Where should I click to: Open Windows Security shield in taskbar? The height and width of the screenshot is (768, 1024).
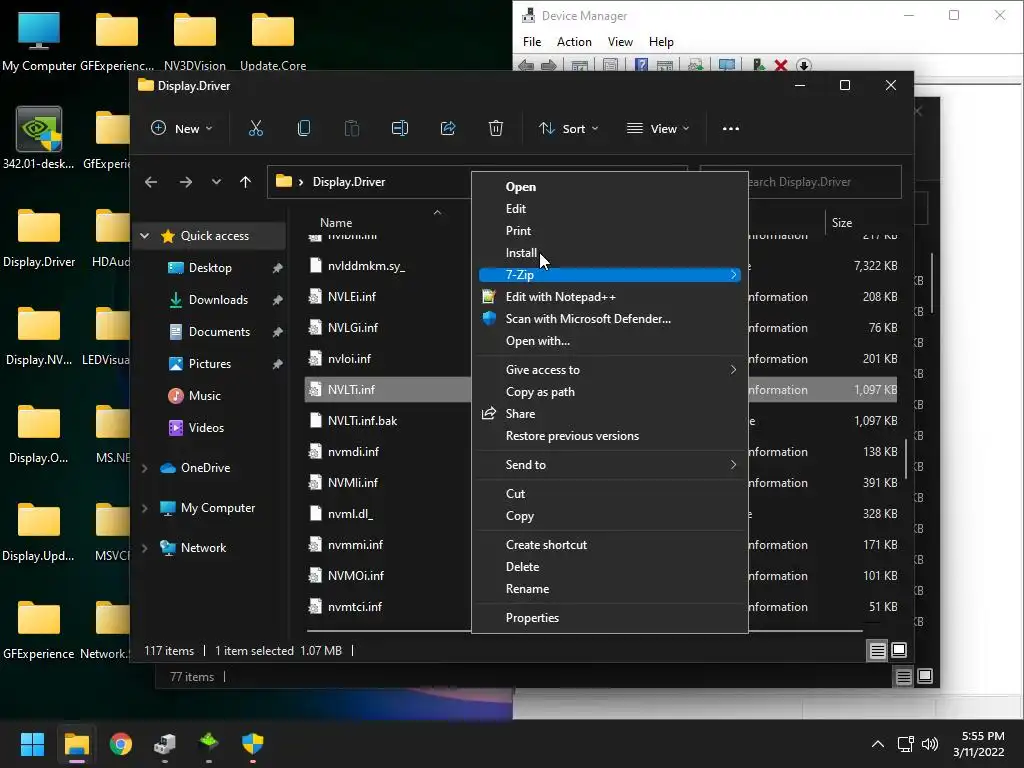[x=253, y=744]
